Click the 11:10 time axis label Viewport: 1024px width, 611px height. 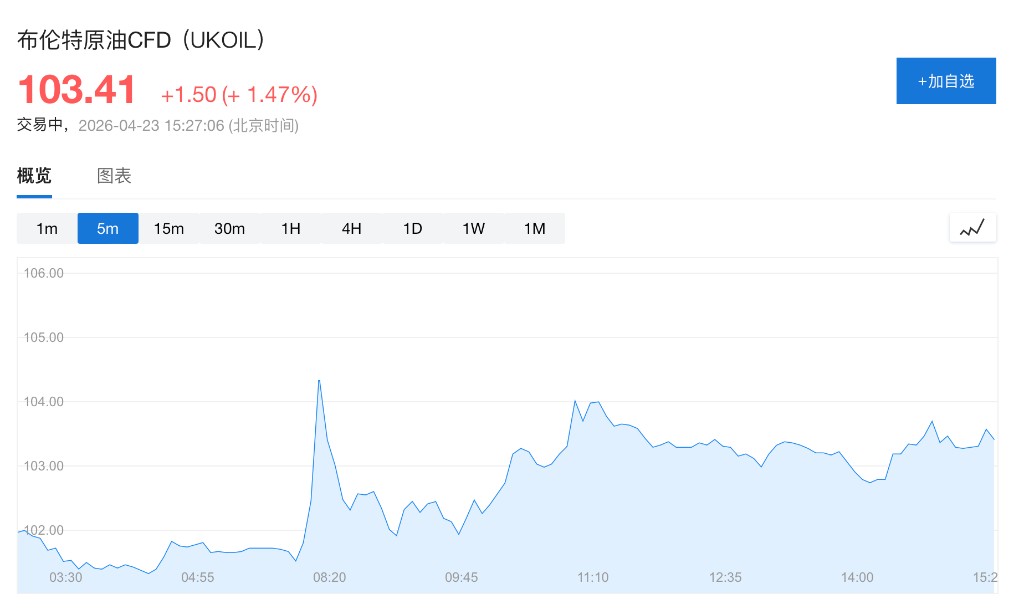593,577
